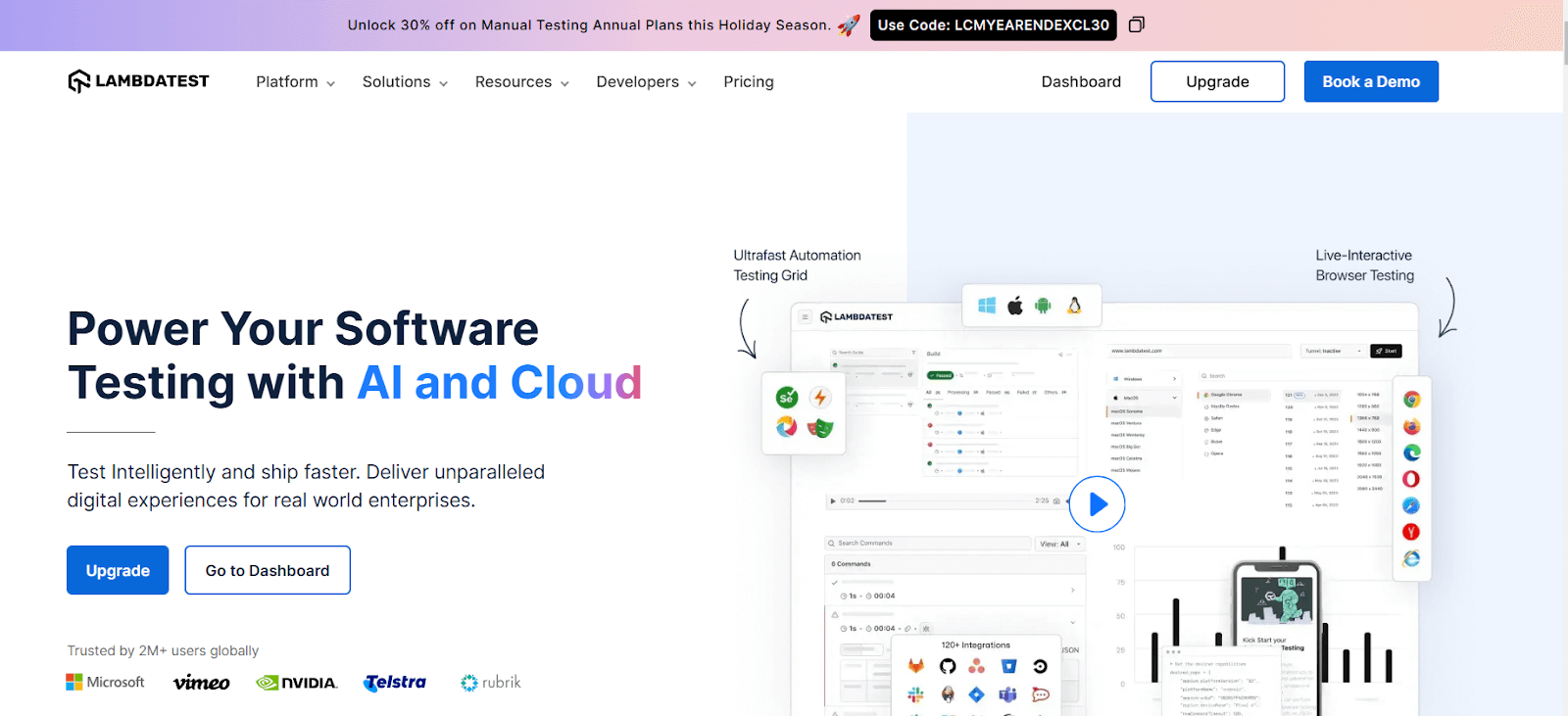
Task: Click the Android robot icon
Action: tap(1044, 306)
